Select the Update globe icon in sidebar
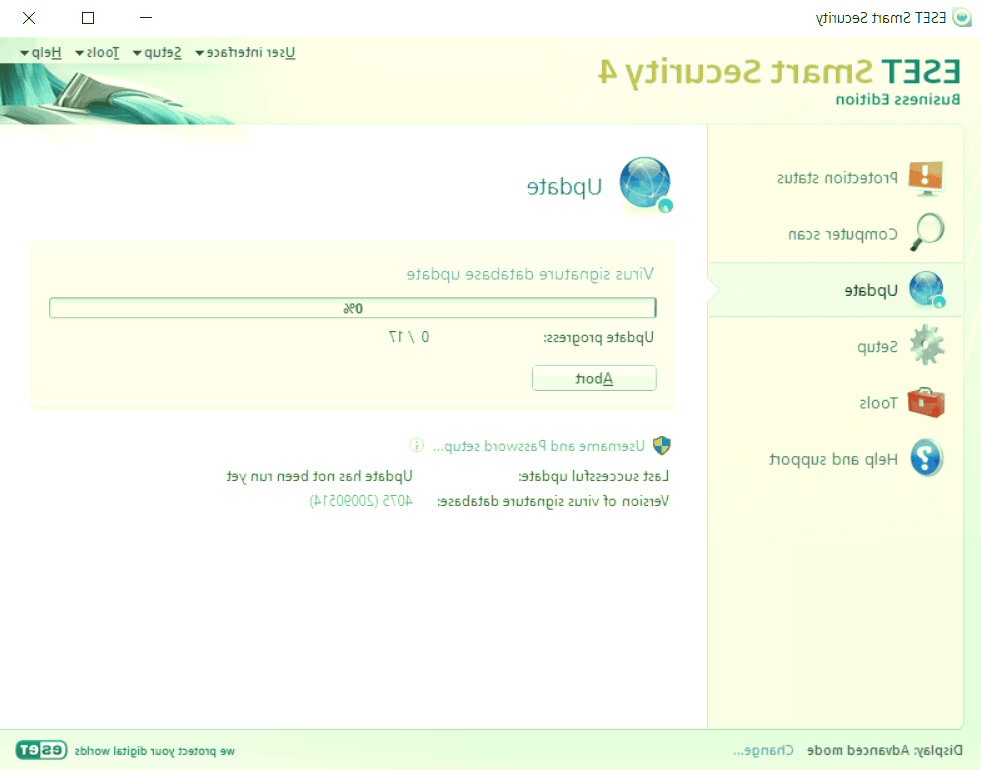Viewport: 981px width, 770px height. pyautogui.click(x=925, y=291)
